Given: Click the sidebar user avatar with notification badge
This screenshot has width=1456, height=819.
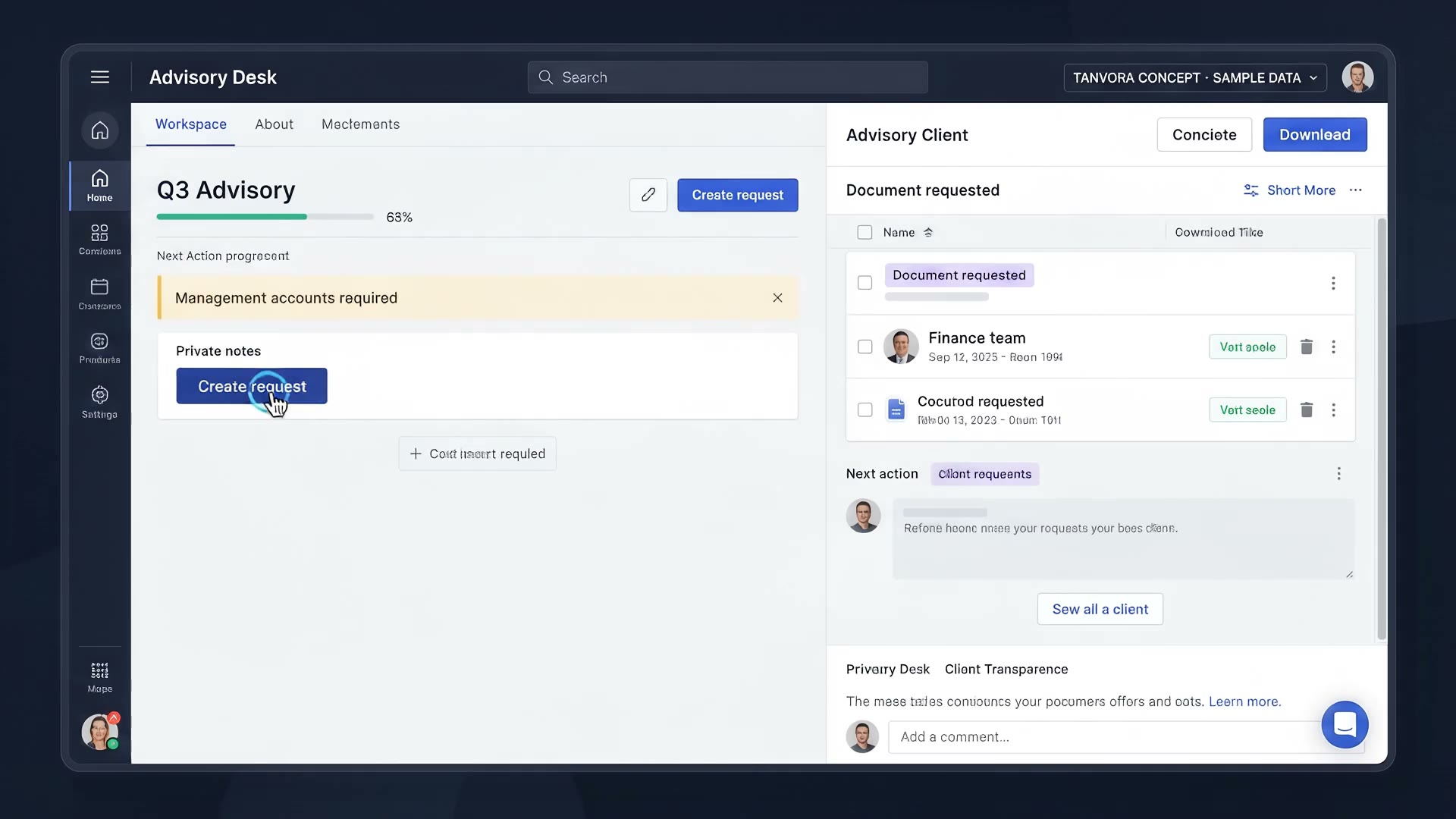Looking at the screenshot, I should pyautogui.click(x=100, y=732).
